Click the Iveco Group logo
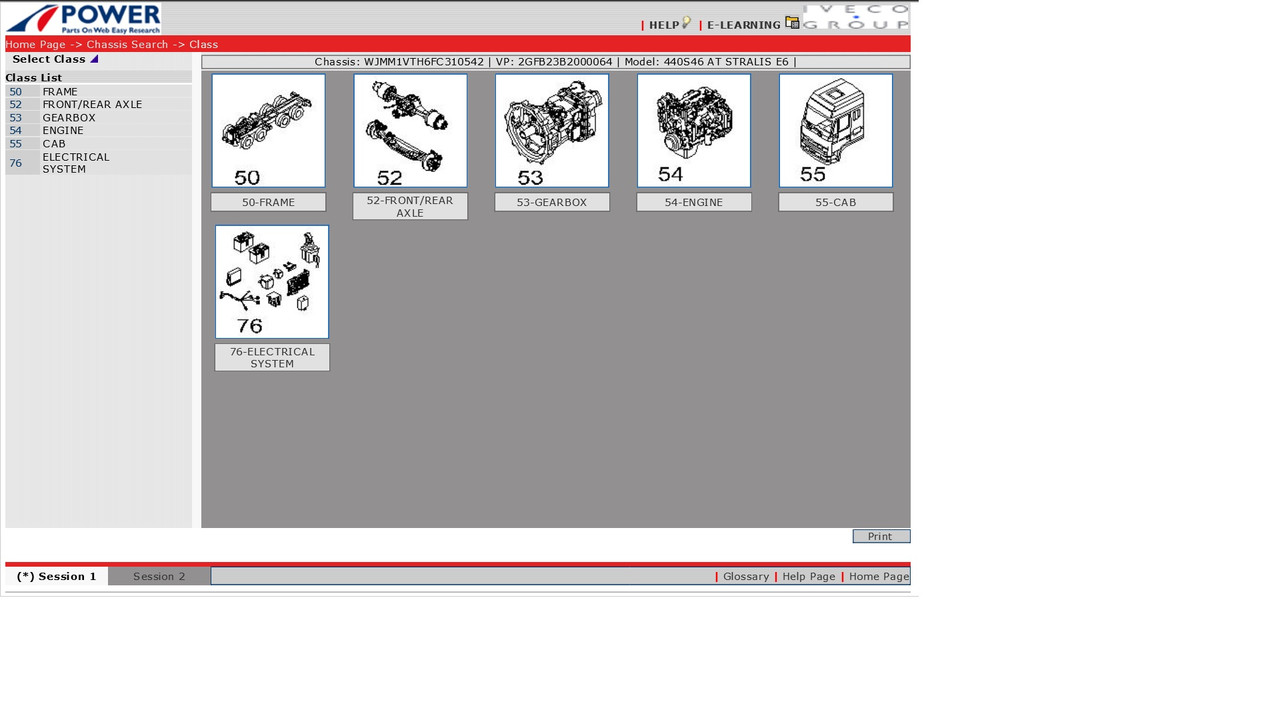Screen dimensions: 1280x720 856,18
